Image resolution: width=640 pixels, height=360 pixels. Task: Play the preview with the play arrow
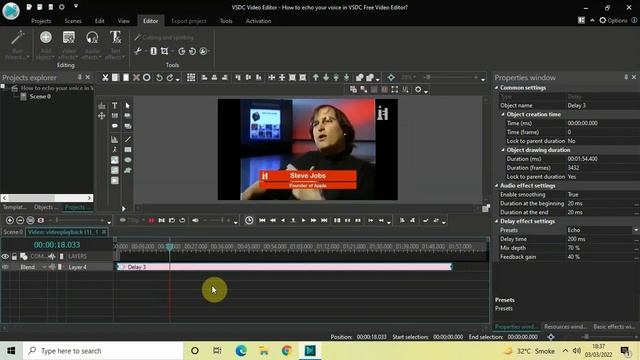[303, 220]
